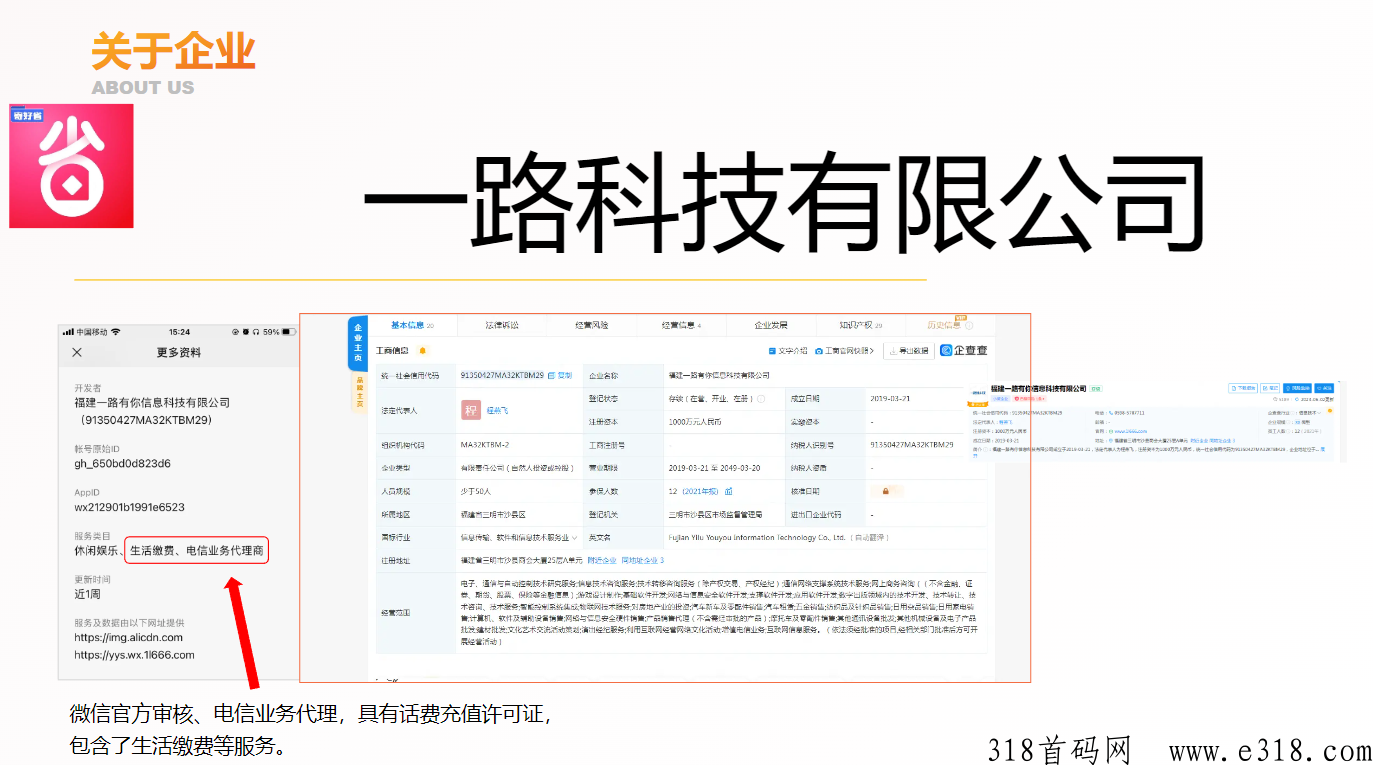Screen dimensions: 1373x765
Task: Open 工商官网快照 link
Action: [845, 351]
